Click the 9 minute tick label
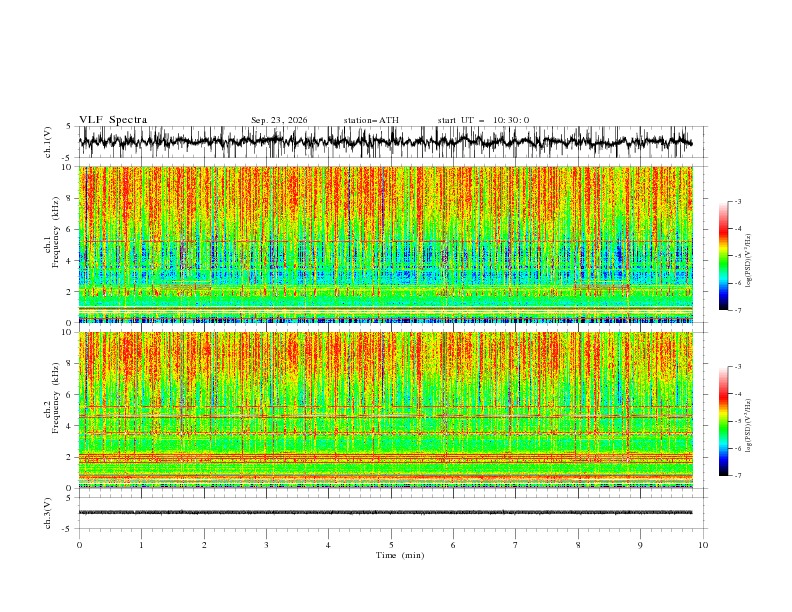This screenshot has height=612, width=792. (640, 545)
